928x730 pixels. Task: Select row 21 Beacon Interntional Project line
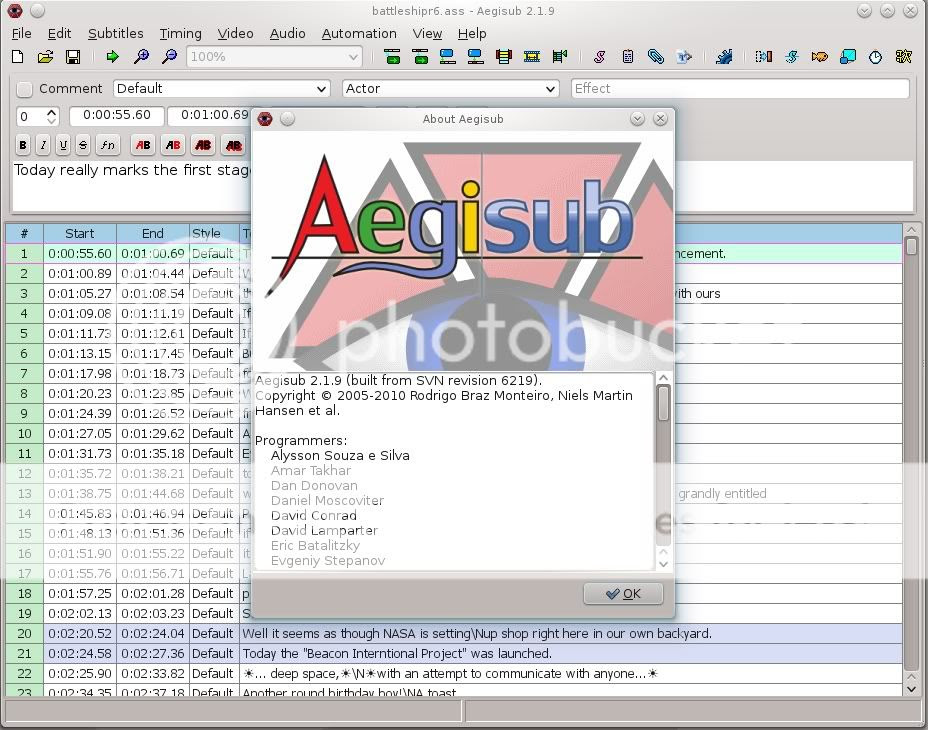(454, 654)
